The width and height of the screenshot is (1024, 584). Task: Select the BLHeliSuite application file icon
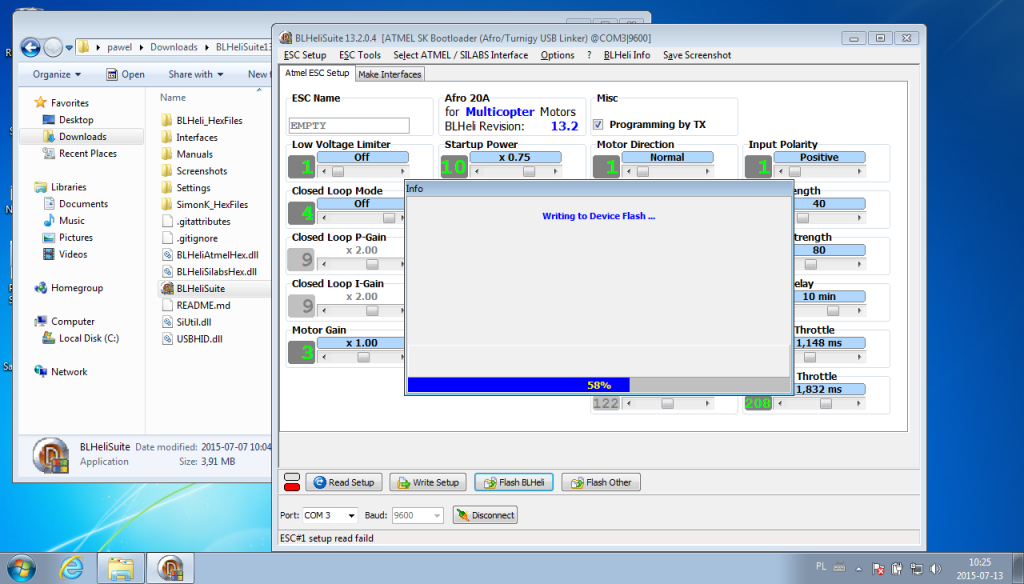click(167, 288)
